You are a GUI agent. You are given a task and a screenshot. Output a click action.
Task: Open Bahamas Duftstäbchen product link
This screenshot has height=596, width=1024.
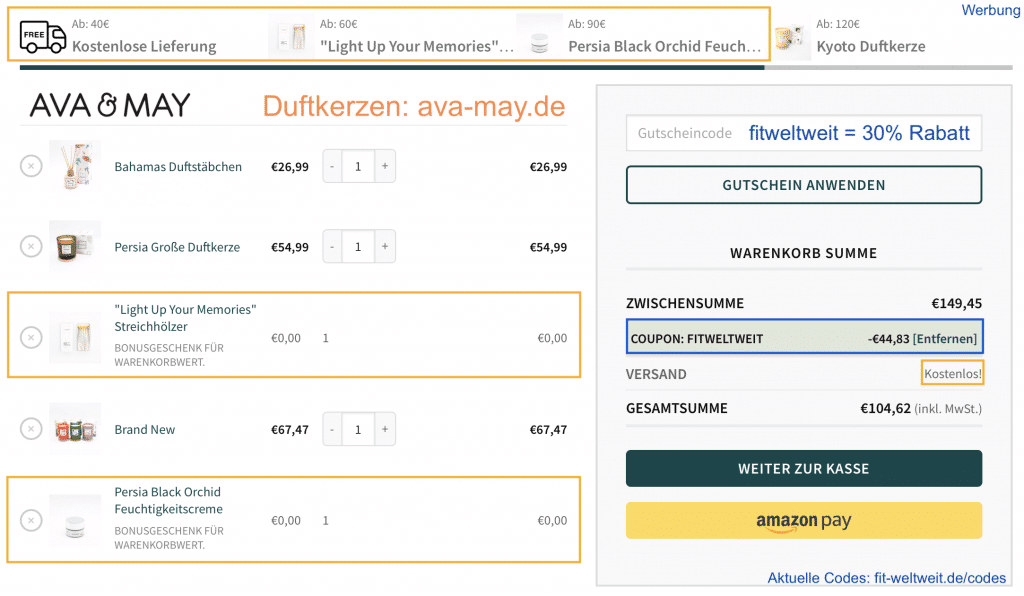(178, 166)
